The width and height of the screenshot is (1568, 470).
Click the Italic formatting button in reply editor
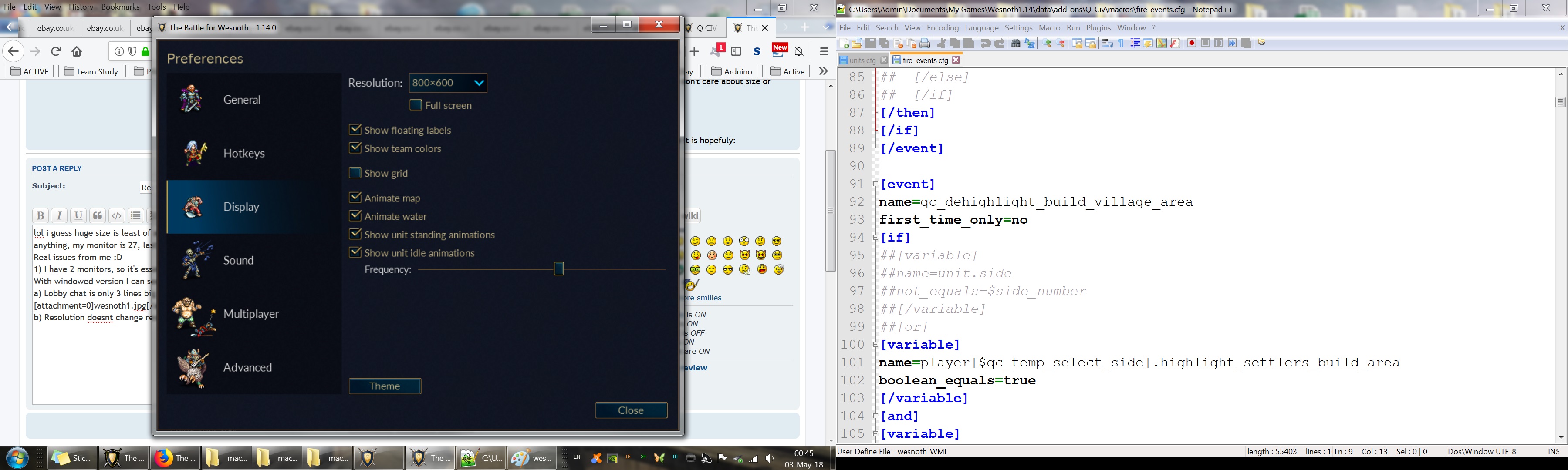pos(59,215)
